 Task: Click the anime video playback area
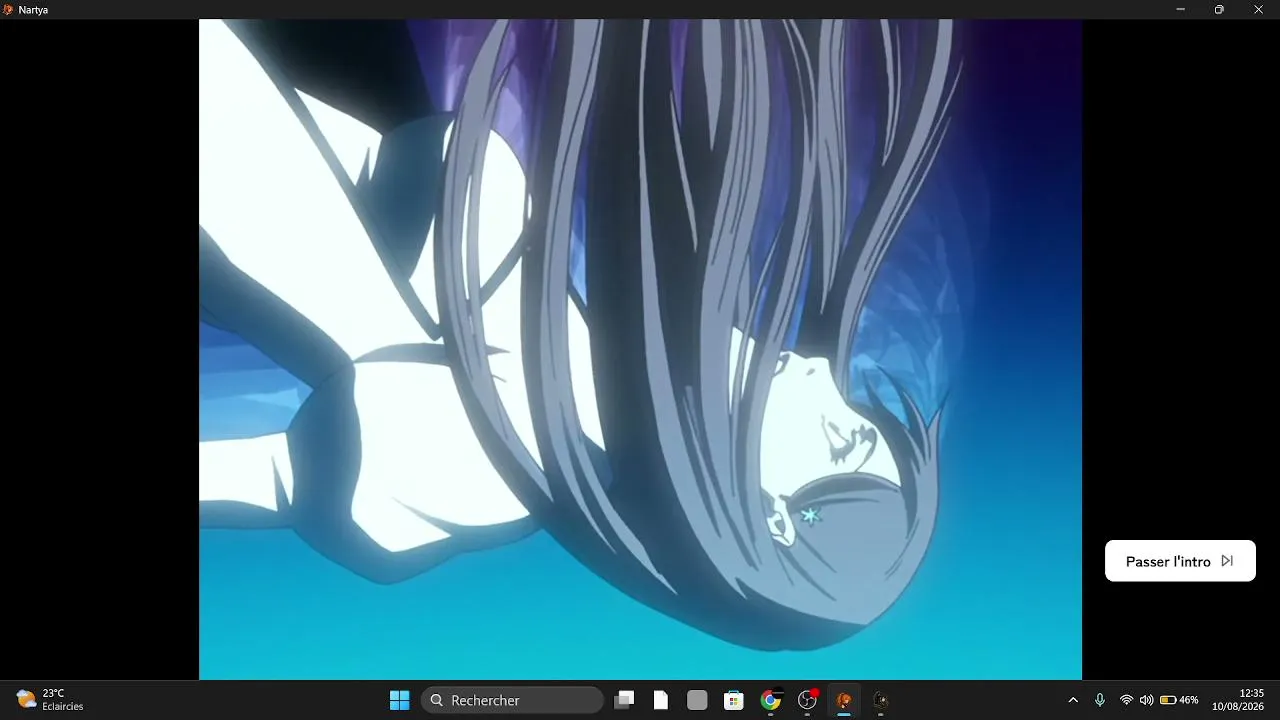click(640, 349)
